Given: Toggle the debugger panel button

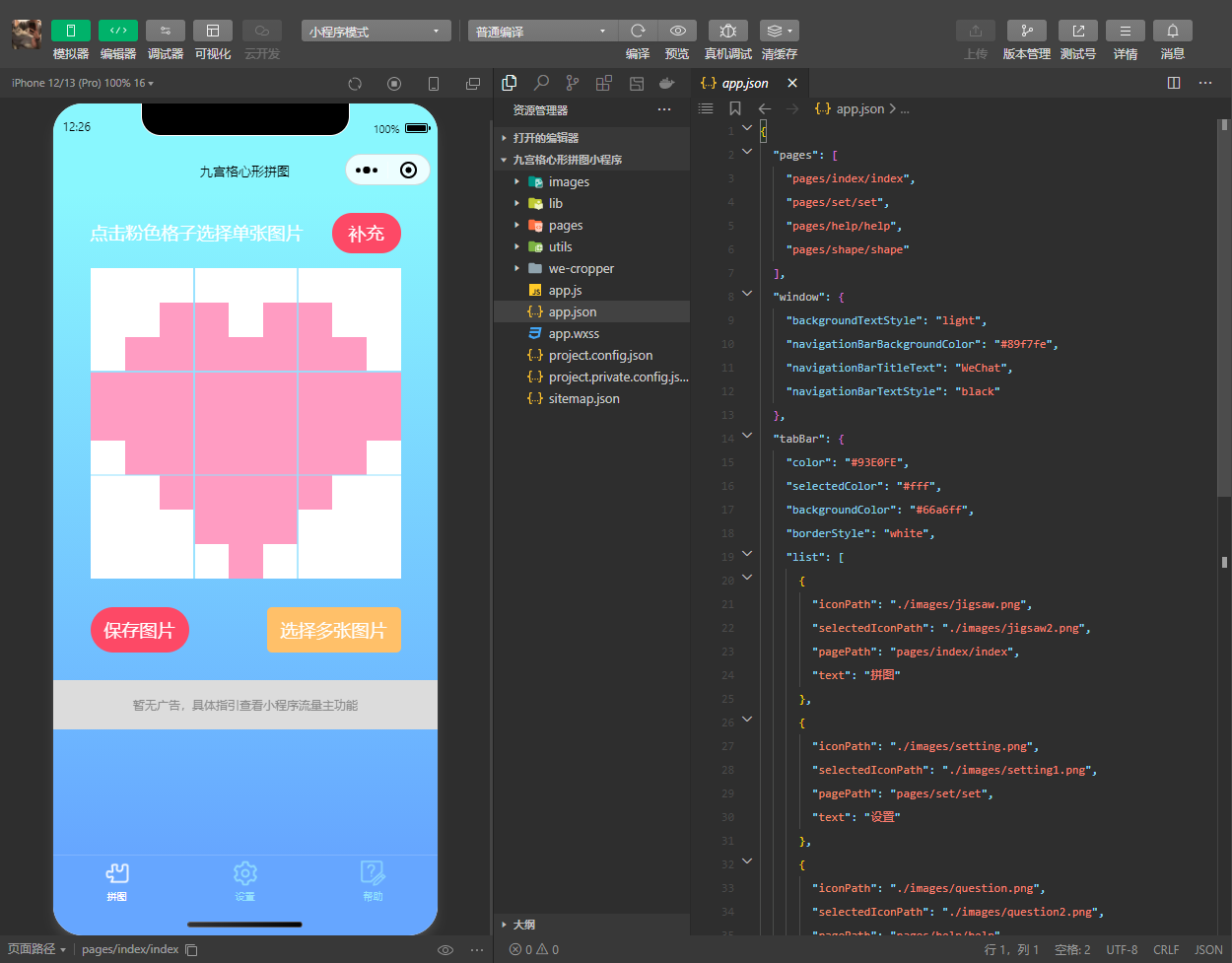Looking at the screenshot, I should pyautogui.click(x=165, y=31).
